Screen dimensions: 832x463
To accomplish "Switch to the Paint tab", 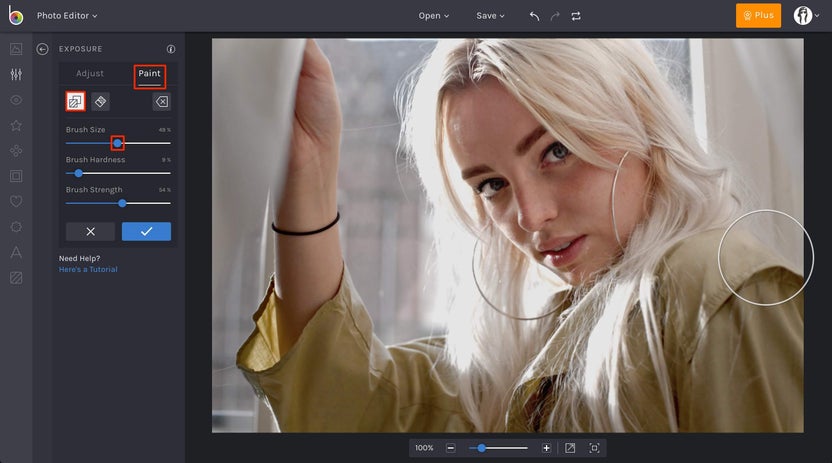I will pyautogui.click(x=149, y=74).
